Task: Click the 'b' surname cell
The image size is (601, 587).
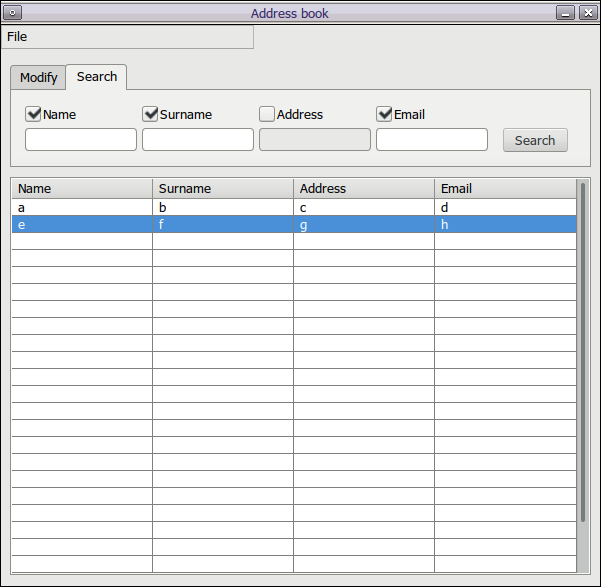Action: pos(223,207)
